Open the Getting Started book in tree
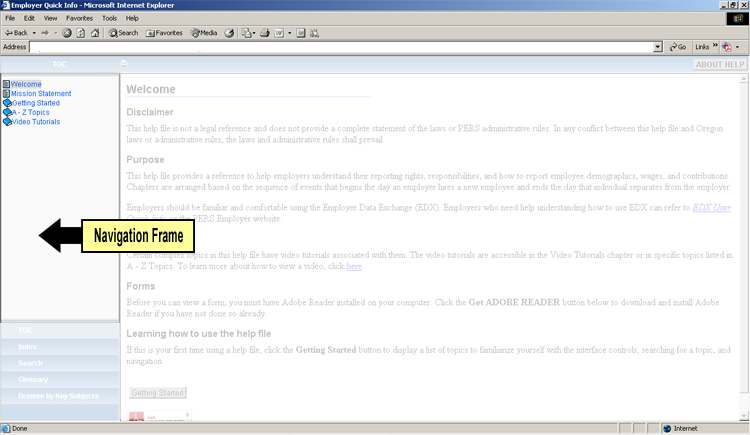The height and width of the screenshot is (435, 750). tap(35, 103)
